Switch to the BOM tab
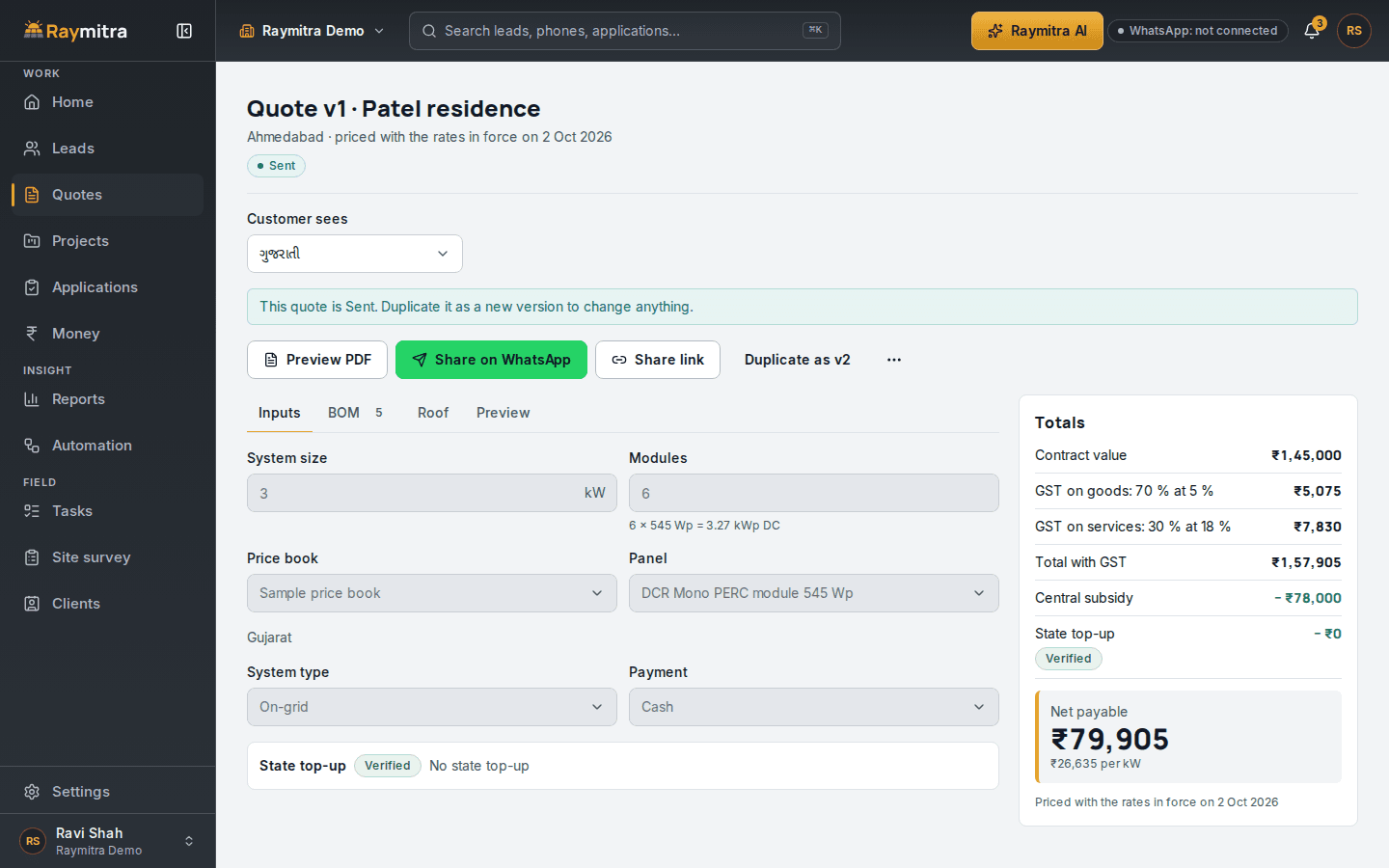 [x=355, y=413]
